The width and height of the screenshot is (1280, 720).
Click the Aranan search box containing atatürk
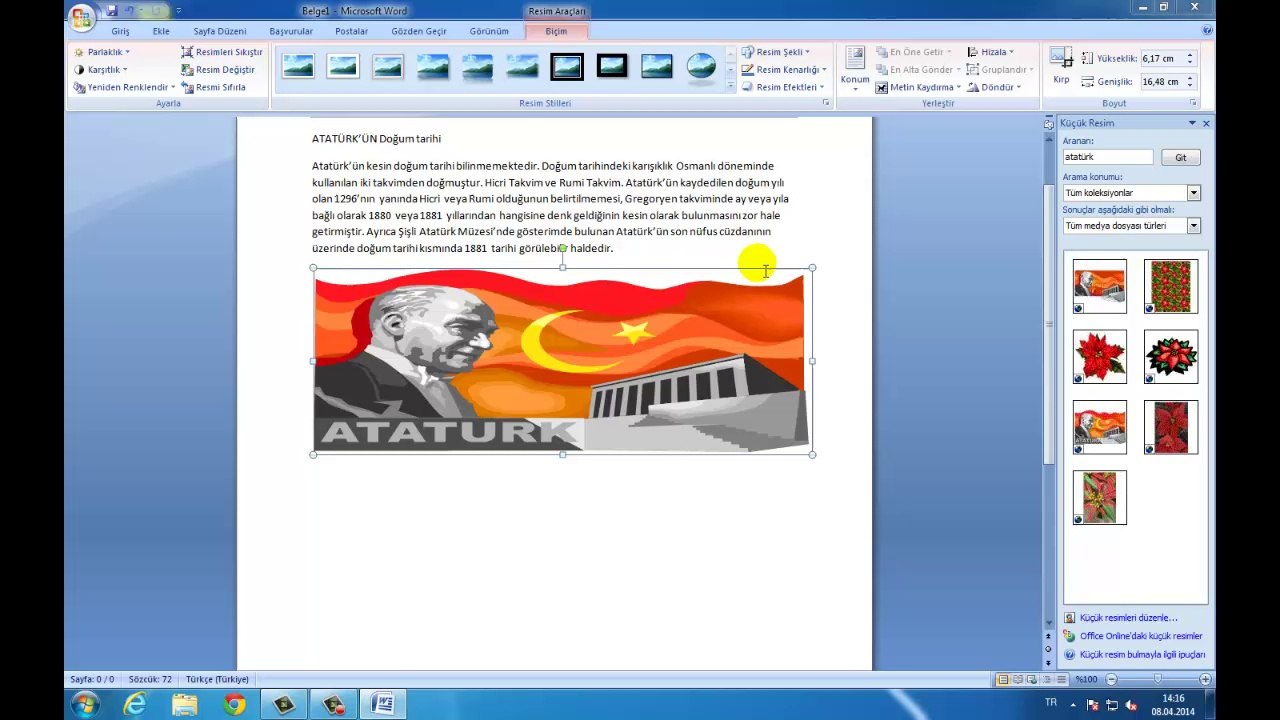point(1108,157)
